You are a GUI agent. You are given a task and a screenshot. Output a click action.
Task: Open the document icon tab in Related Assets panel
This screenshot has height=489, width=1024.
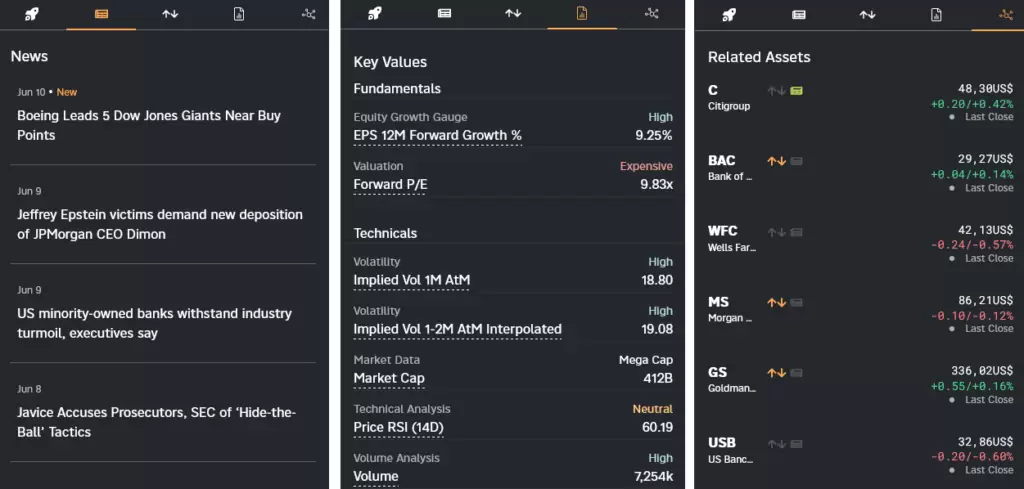(936, 14)
